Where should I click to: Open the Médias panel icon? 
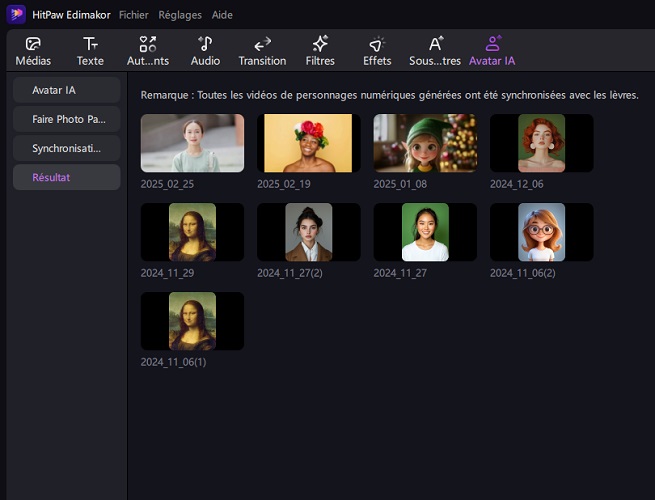[33, 44]
